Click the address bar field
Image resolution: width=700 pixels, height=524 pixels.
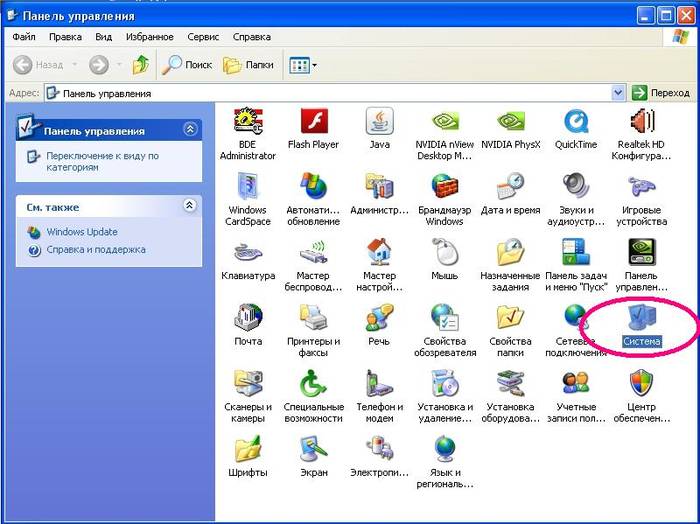coord(330,93)
